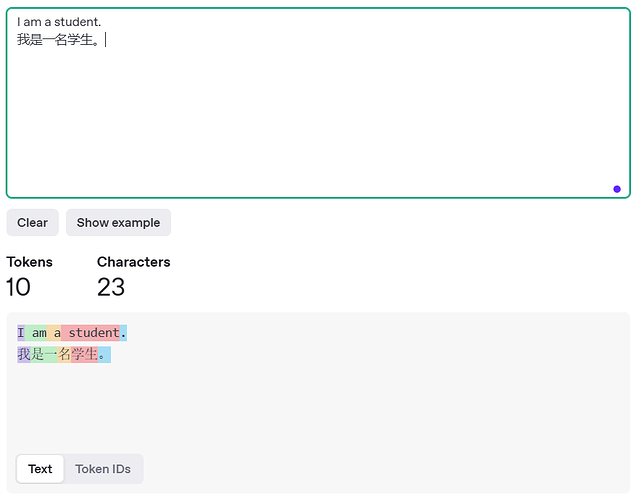Click the red highlighted "student" token
Viewport: 640px width, 500px height.
coord(91,333)
